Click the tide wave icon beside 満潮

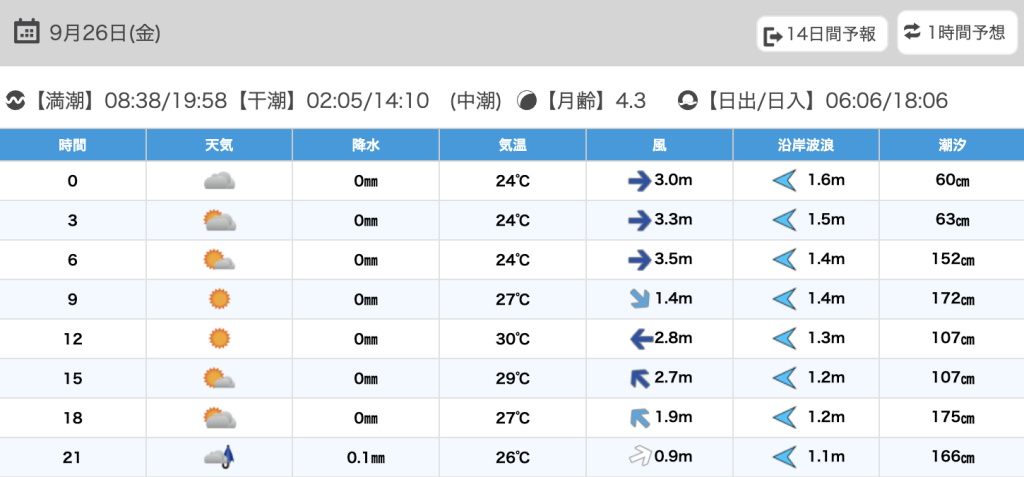click(x=15, y=101)
